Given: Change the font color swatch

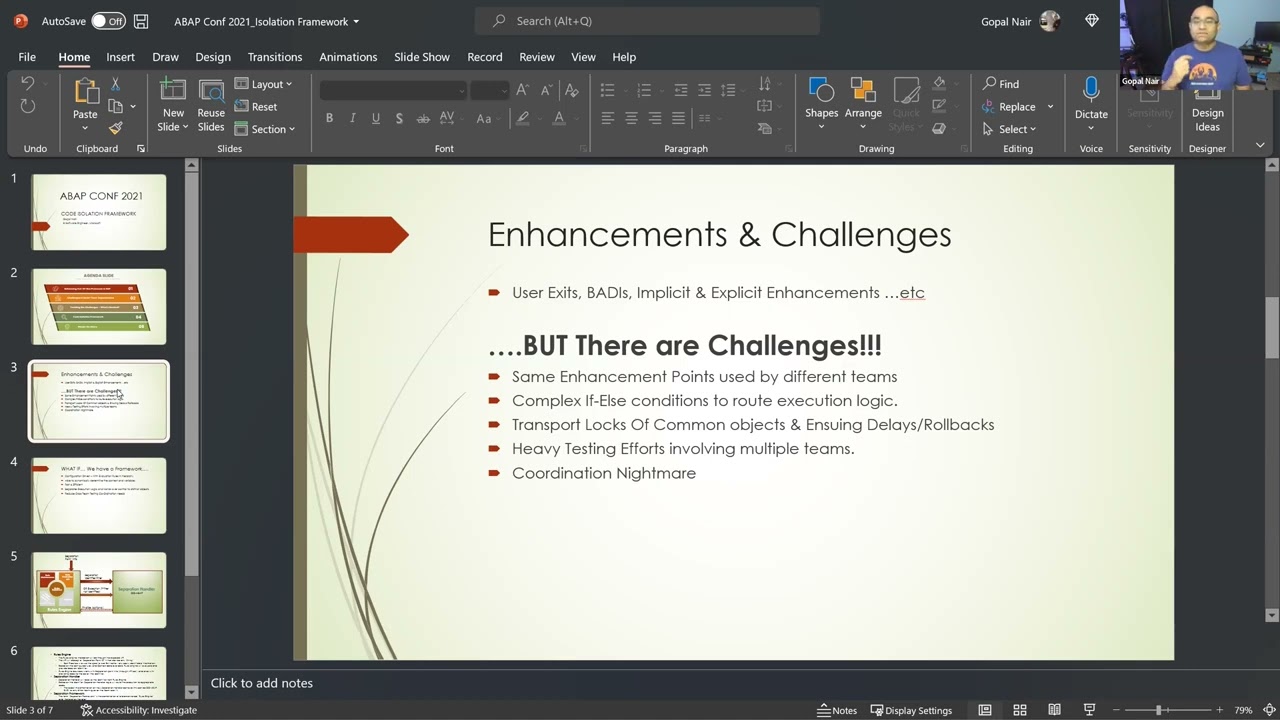Looking at the screenshot, I should tap(559, 118).
